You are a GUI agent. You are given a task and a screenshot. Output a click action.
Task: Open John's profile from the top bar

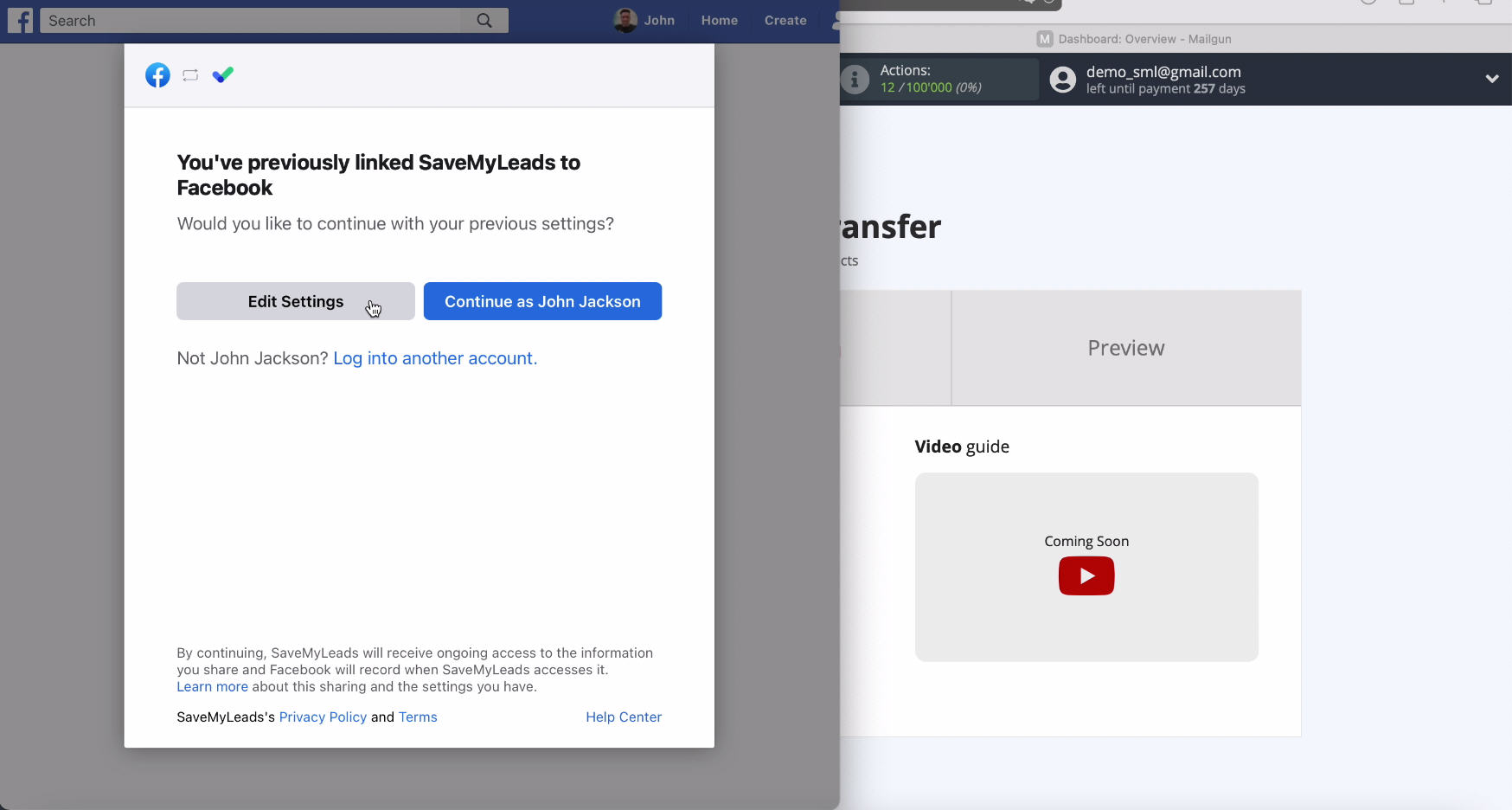point(644,20)
